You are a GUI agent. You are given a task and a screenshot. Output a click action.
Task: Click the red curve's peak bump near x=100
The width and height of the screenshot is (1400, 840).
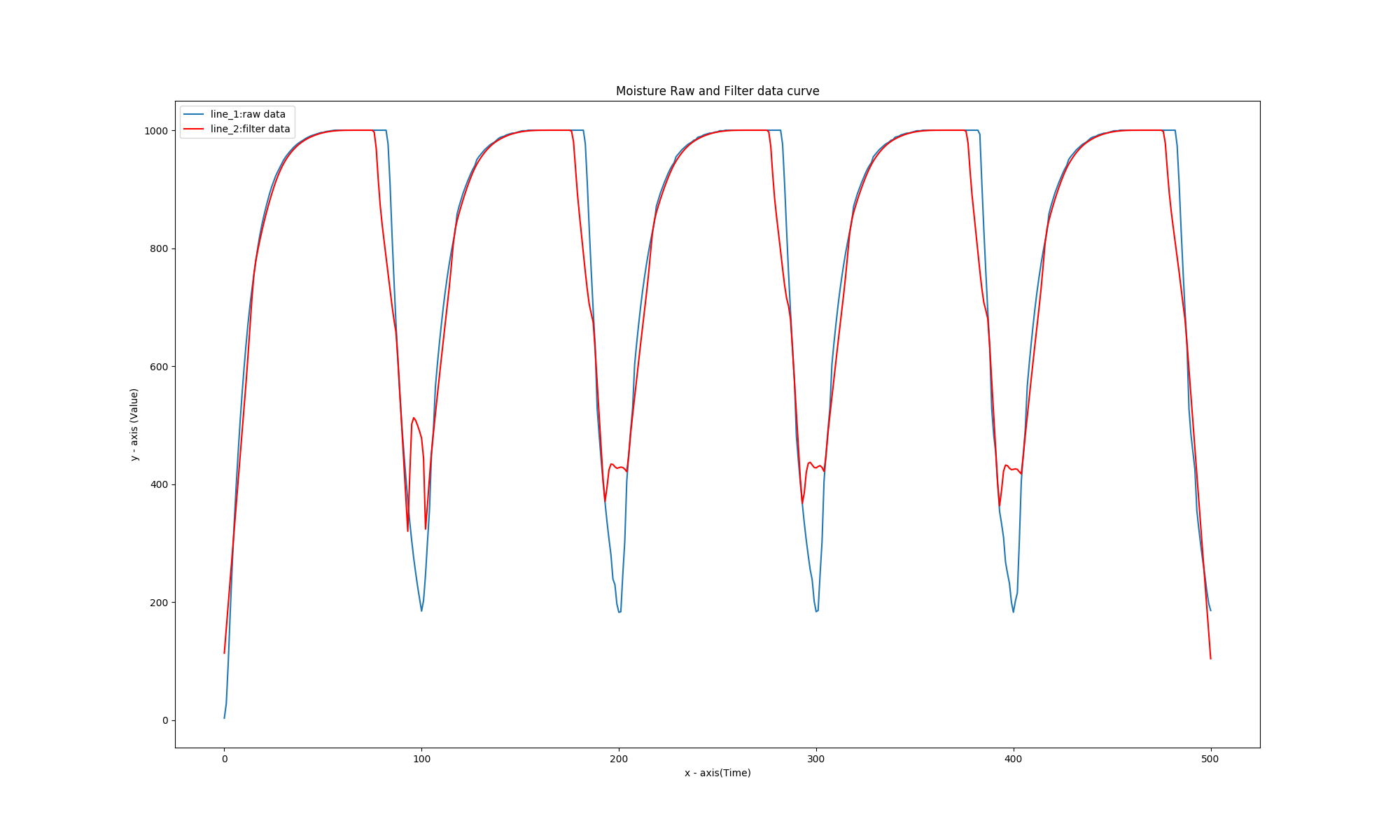coord(414,418)
